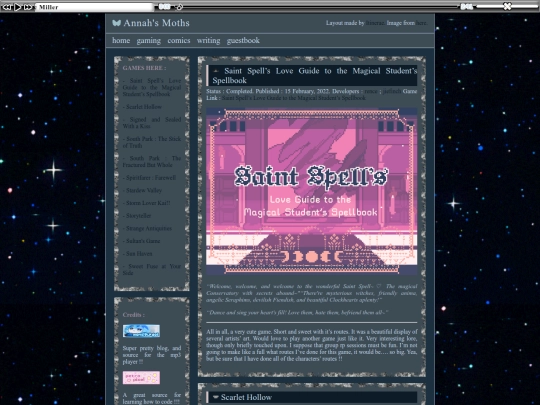
Task: Click the layout author link in header
Action: click(375, 23)
